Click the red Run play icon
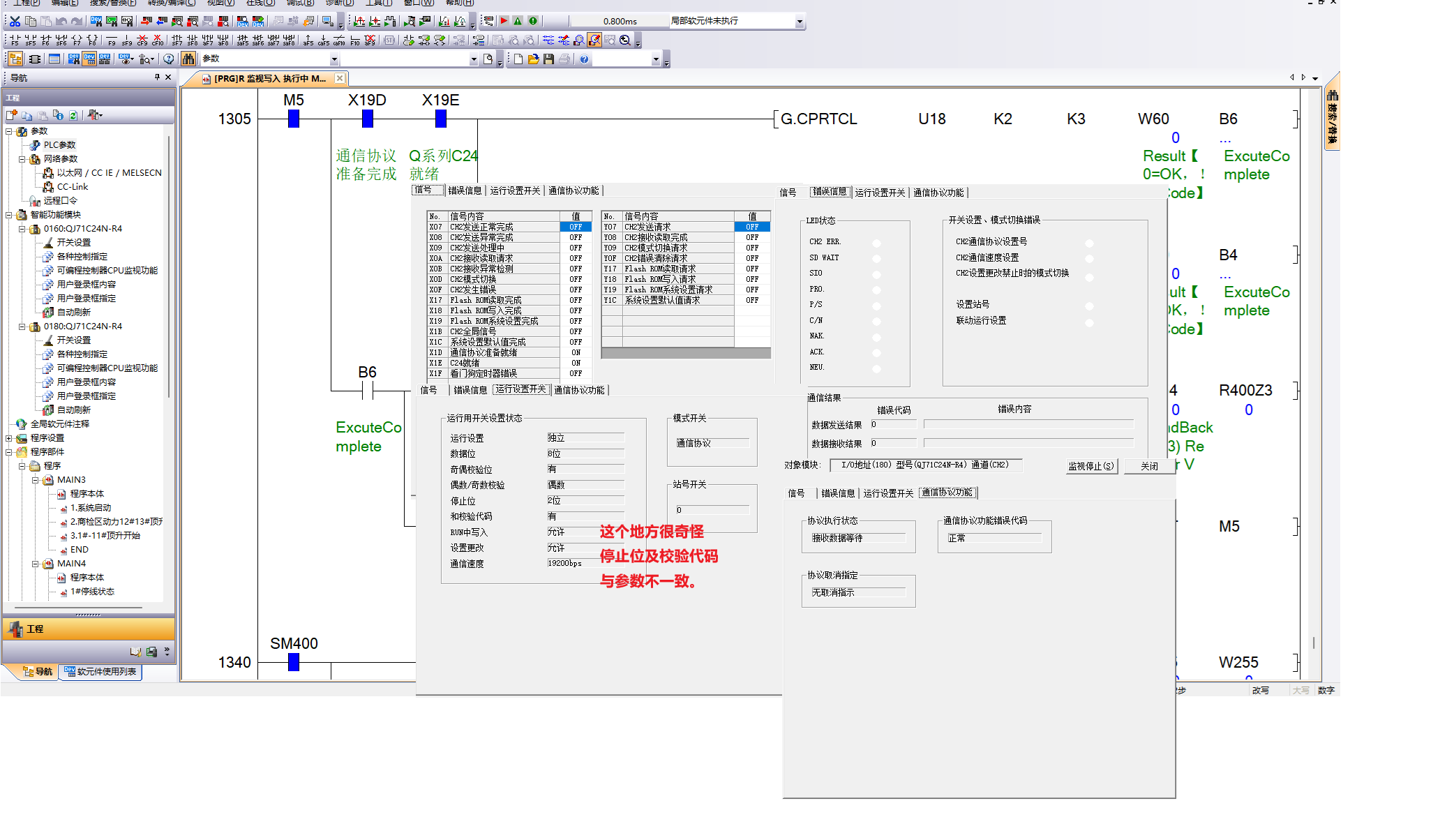This screenshot has width=1447, height=840. 504,21
